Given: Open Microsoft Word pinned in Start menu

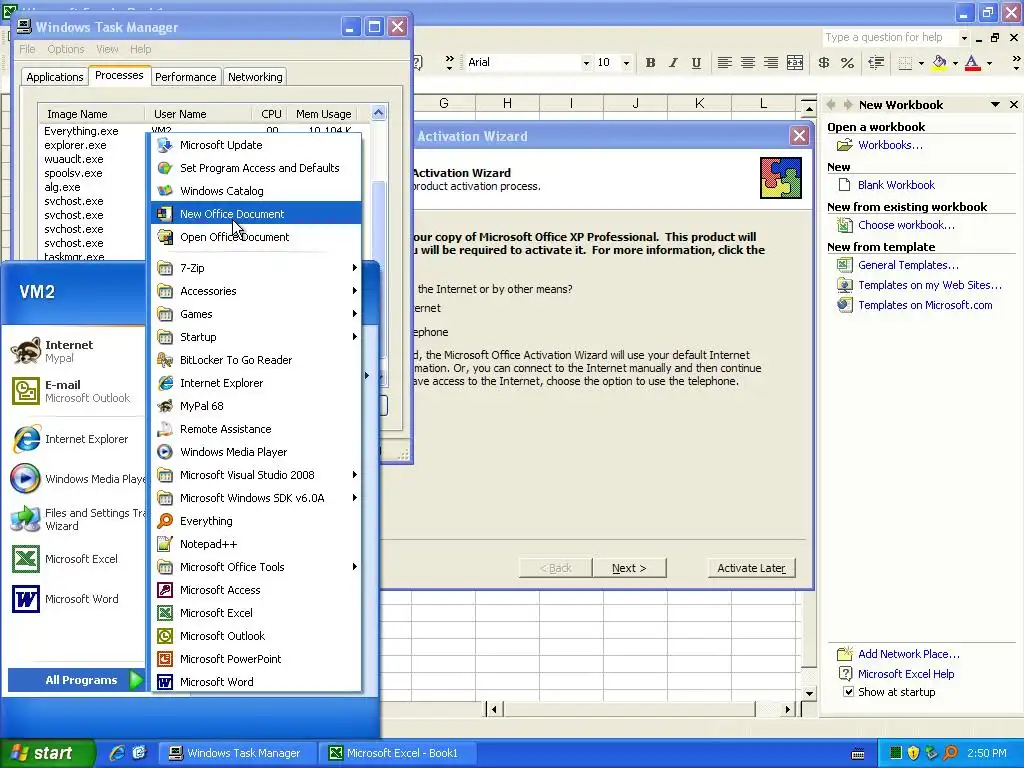Looking at the screenshot, I should (x=75, y=599).
